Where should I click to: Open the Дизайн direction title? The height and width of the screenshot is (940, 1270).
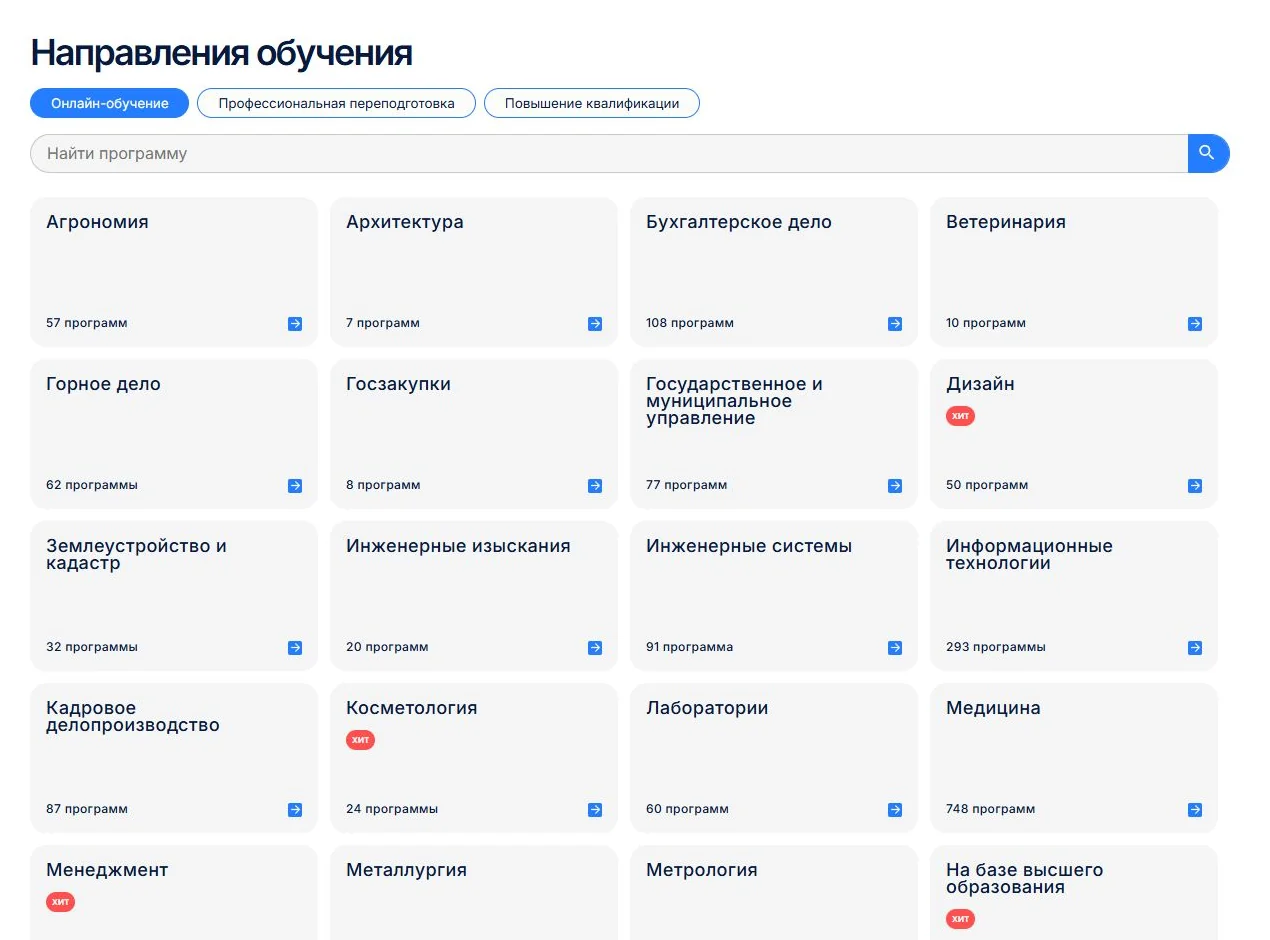click(x=980, y=384)
